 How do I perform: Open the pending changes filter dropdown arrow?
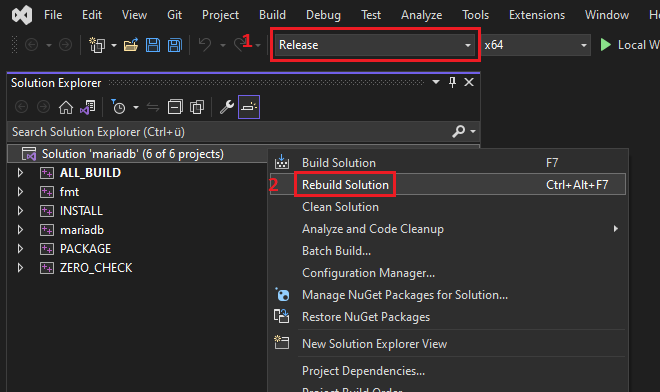pyautogui.click(x=136, y=107)
